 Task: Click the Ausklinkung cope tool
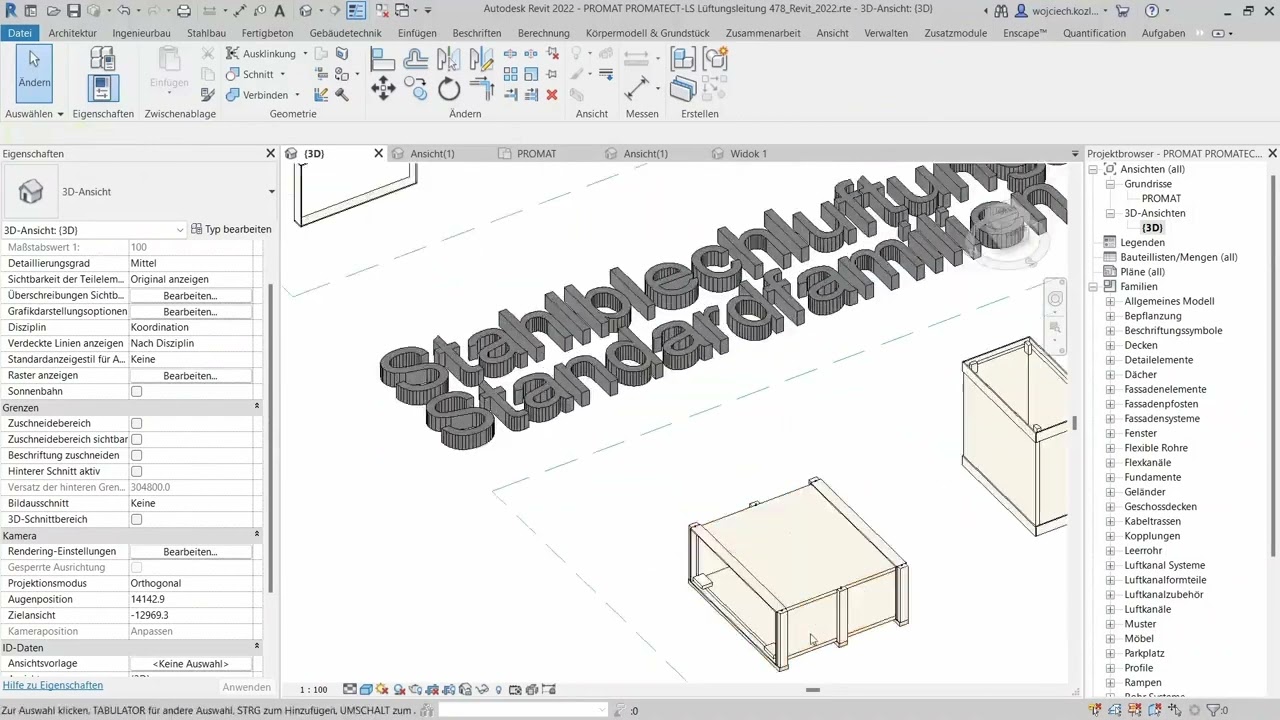(260, 53)
